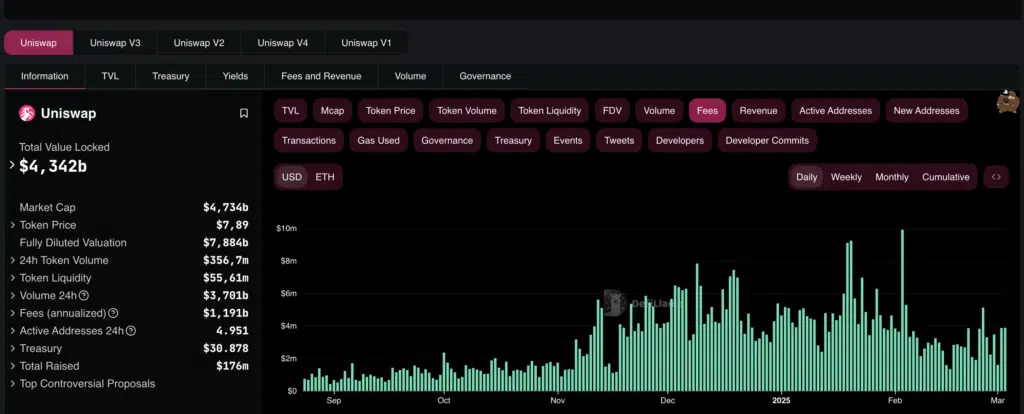
Task: Toggle the Token Volume chart metric
Action: click(x=467, y=111)
